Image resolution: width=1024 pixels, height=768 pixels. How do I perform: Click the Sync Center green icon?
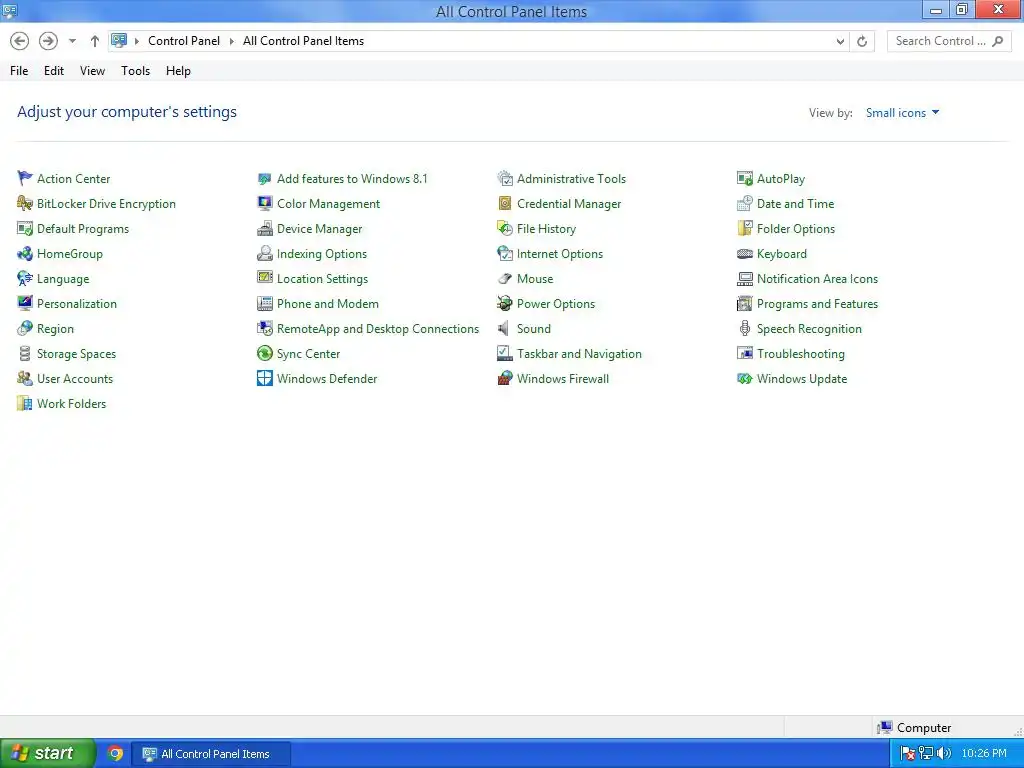click(x=264, y=353)
